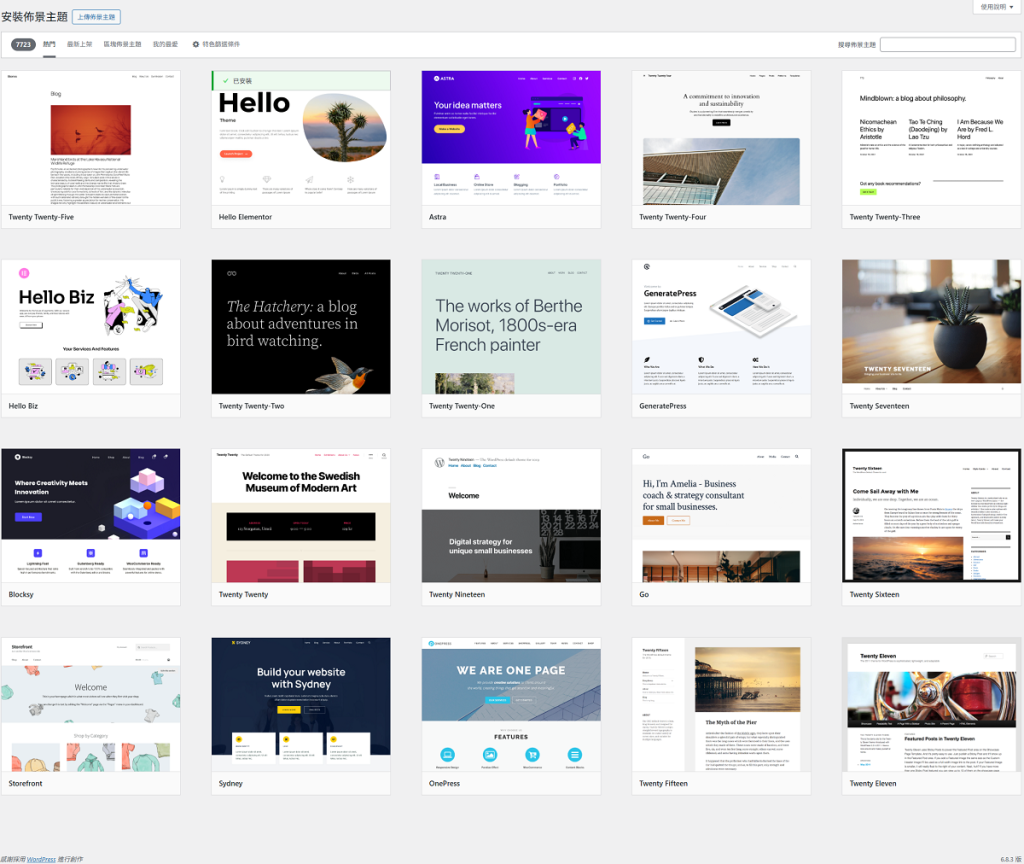Click the Astra theme screenshot
This screenshot has height=864, width=1024.
pos(511,138)
